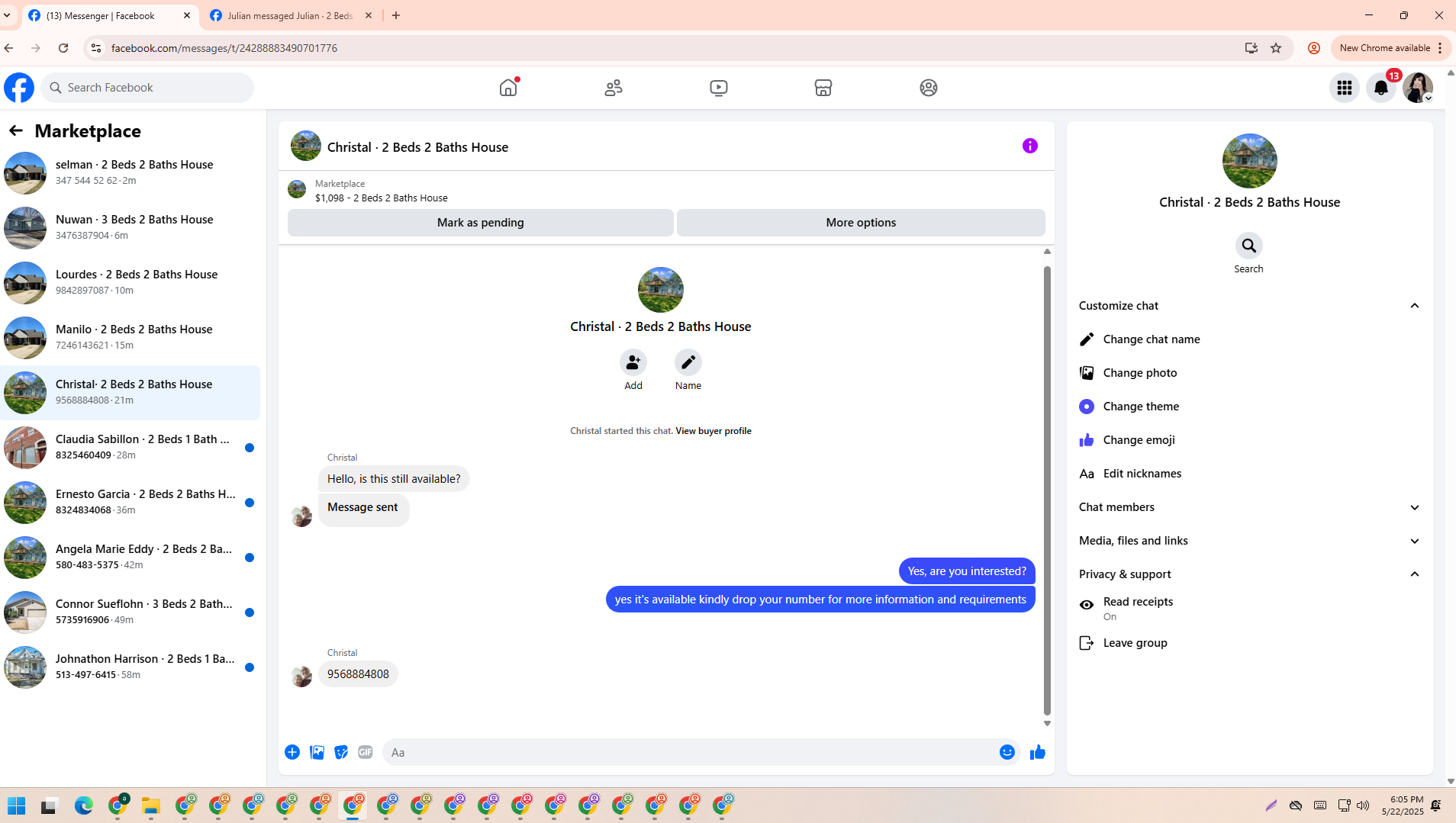Viewport: 1456px width, 823px height.
Task: Select Messenger | Facebook browser tab
Action: click(x=110, y=15)
